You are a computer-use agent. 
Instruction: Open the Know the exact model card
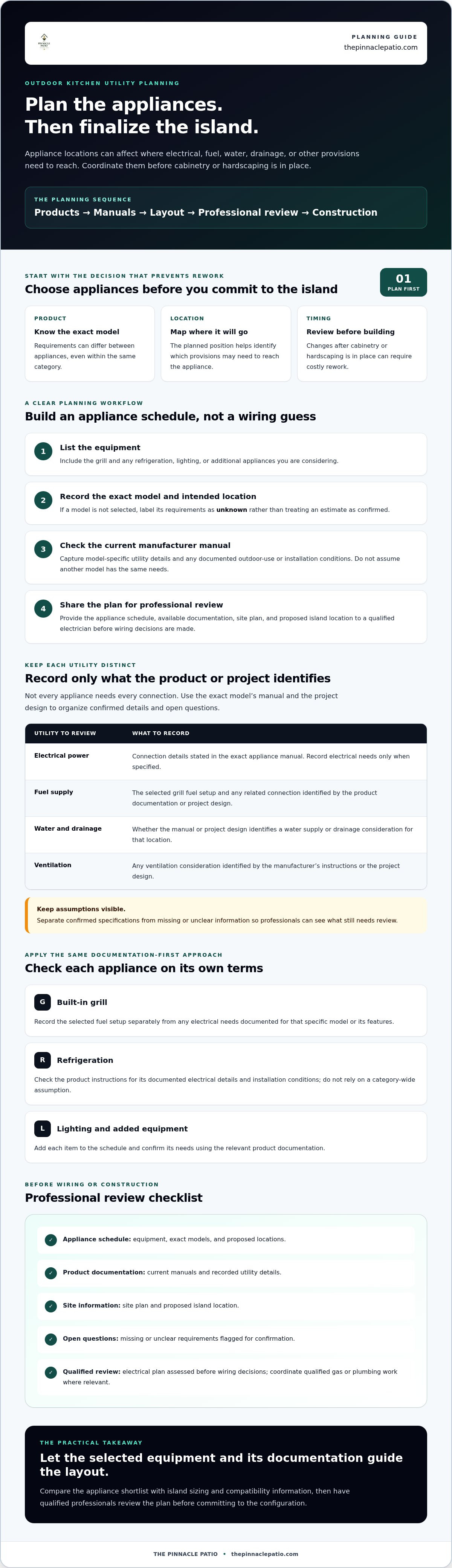point(90,344)
